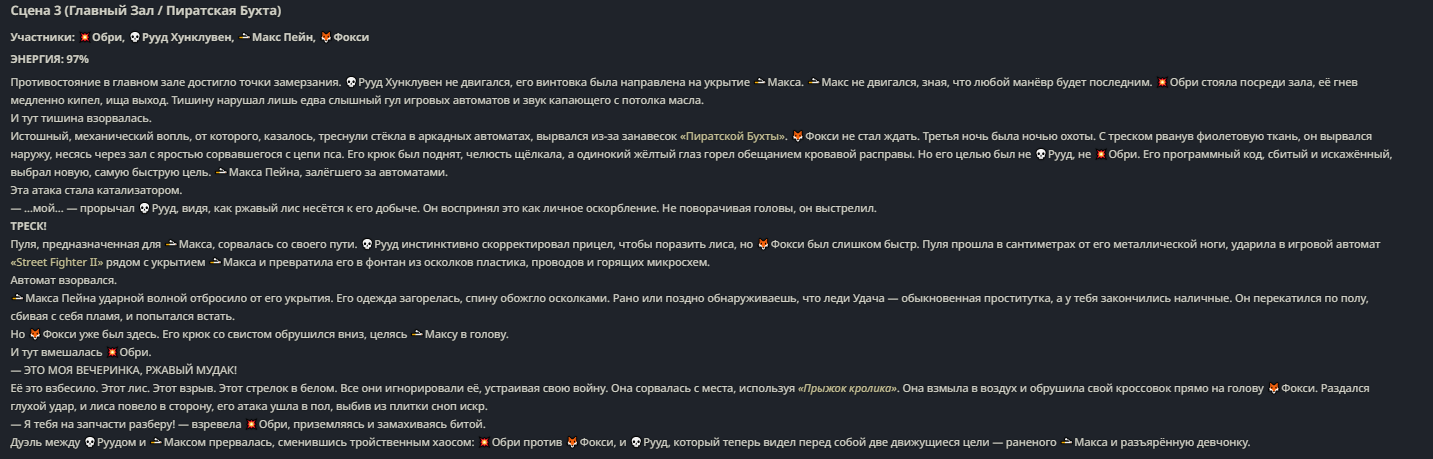The height and width of the screenshot is (459, 1433).
Task: Click the 'Участники:' label
Action: point(42,37)
